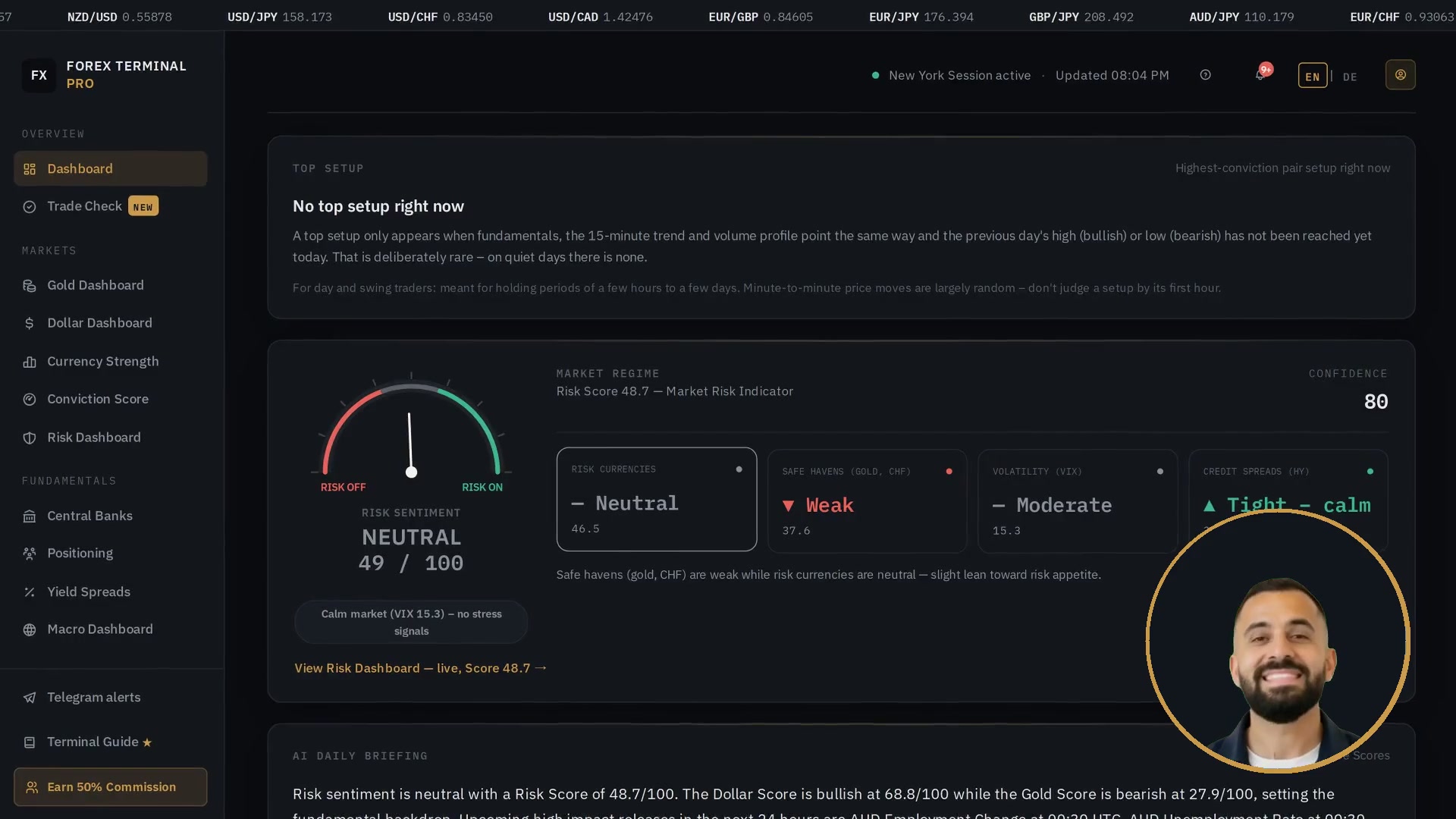The height and width of the screenshot is (819, 1456).
Task: Select the Volatility (VIX) Moderate card
Action: [x=1077, y=501]
